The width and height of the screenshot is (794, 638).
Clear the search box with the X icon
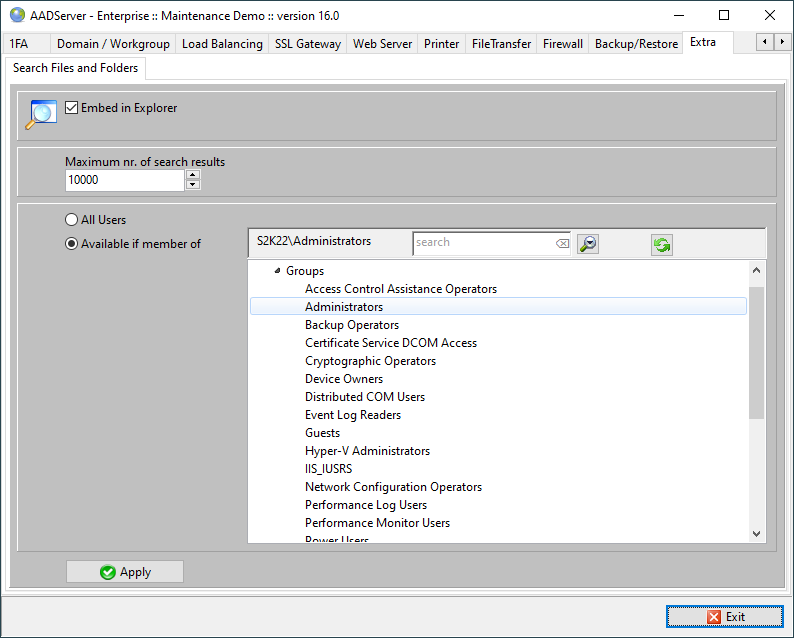562,243
